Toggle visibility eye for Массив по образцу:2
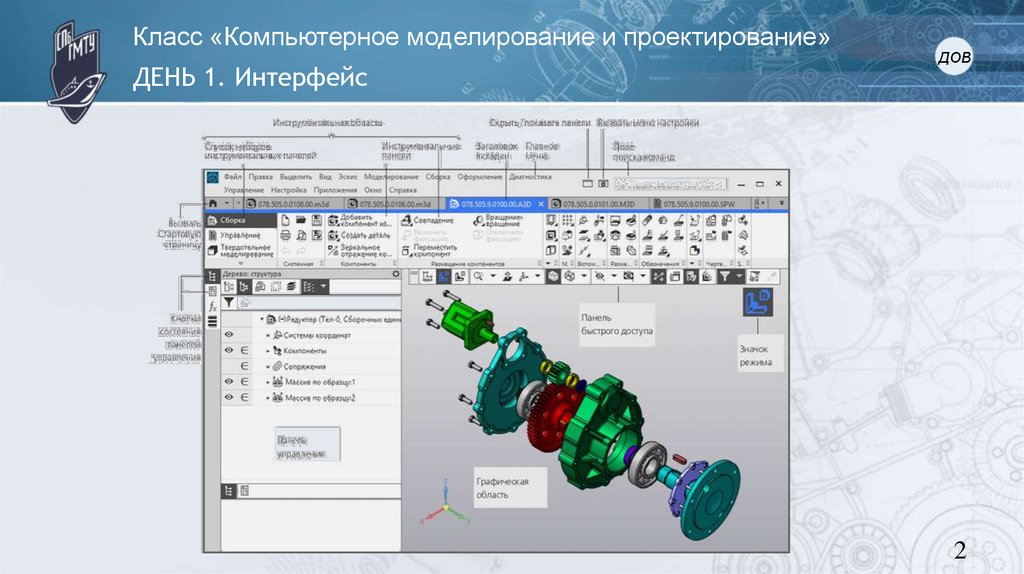 point(229,397)
